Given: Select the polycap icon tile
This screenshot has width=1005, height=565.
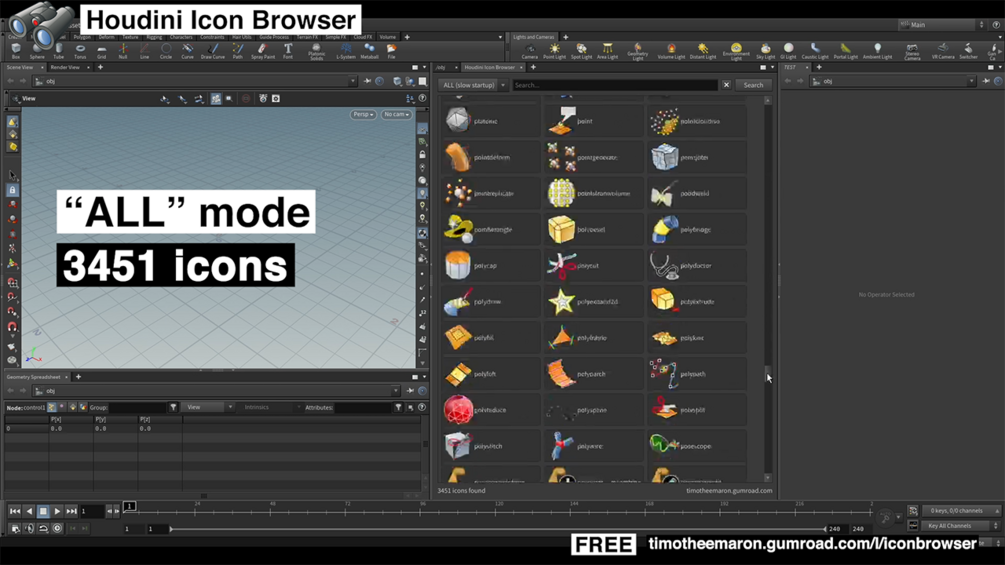Looking at the screenshot, I should pyautogui.click(x=491, y=265).
